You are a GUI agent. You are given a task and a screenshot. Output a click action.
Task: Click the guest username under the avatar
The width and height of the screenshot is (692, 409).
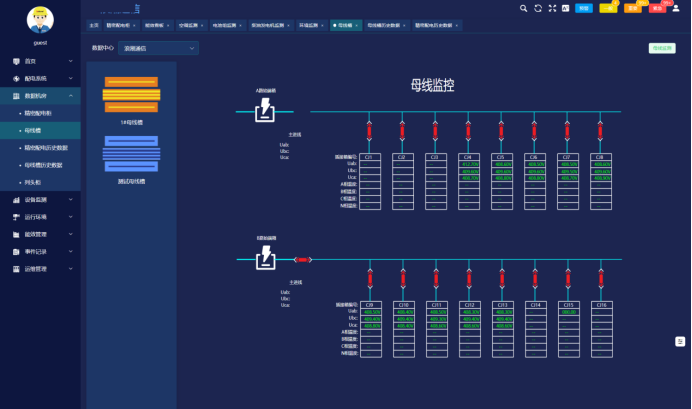tap(40, 43)
